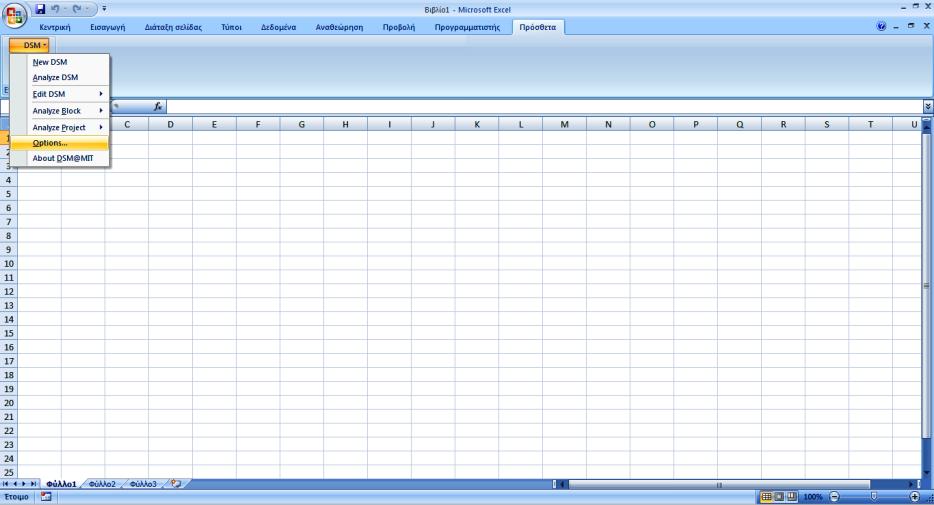
Task: Select column T header
Action: 870,124
